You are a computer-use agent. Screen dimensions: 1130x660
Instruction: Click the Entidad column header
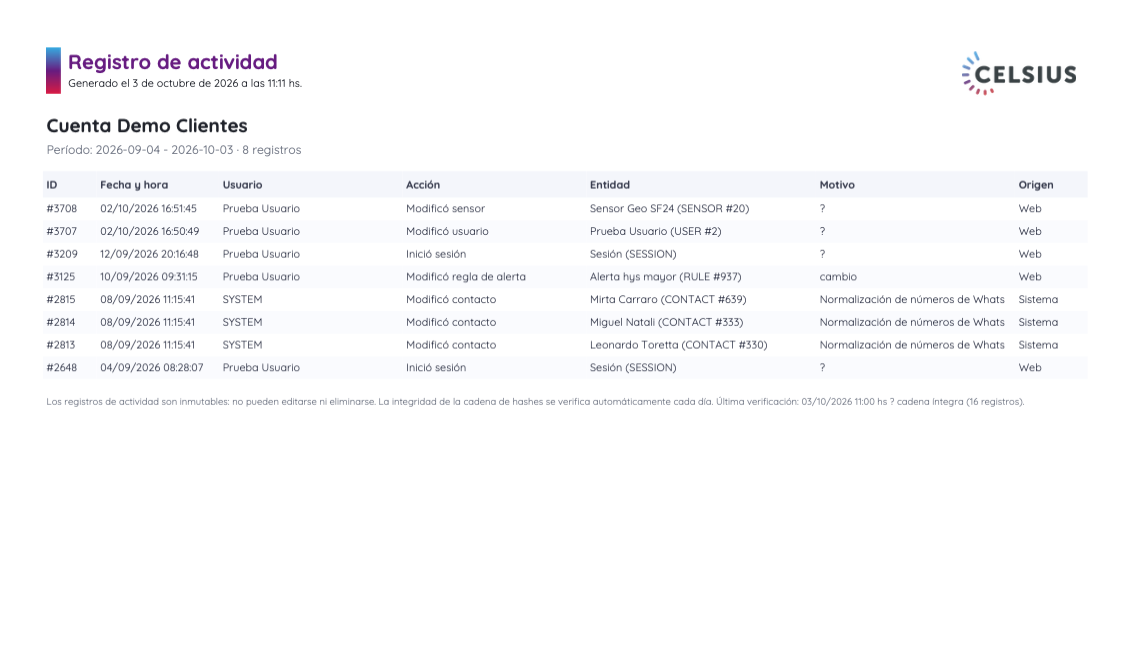610,184
